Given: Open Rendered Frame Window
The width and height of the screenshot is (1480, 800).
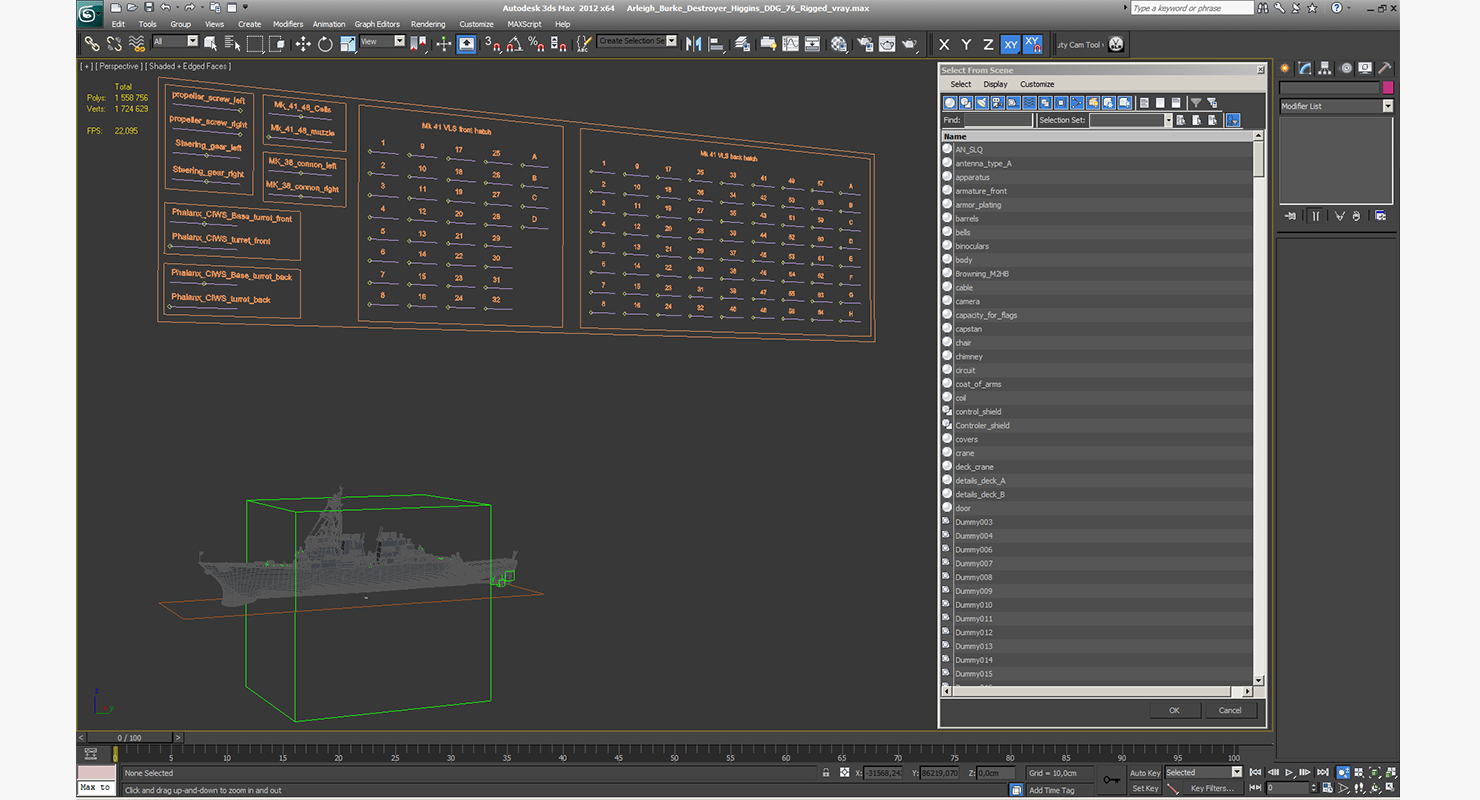Looking at the screenshot, I should (887, 44).
